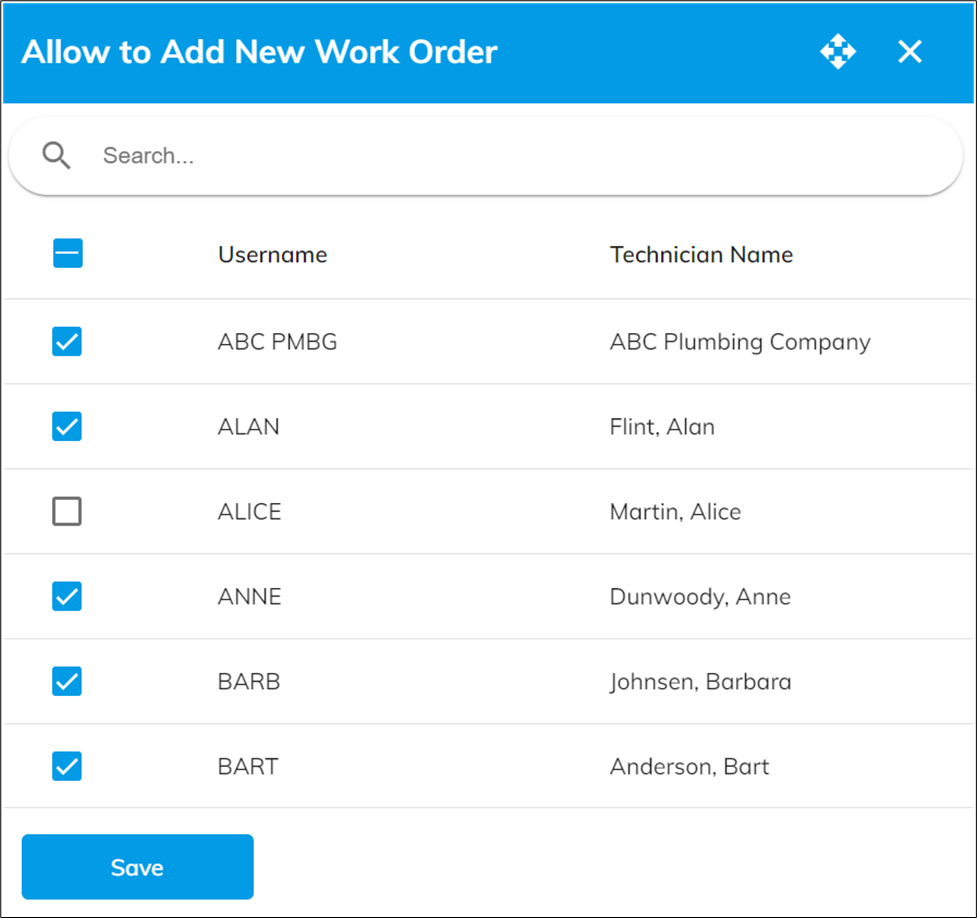Click the Anderson, Bart technician name
Screen dimensions: 977x918
pos(689,767)
